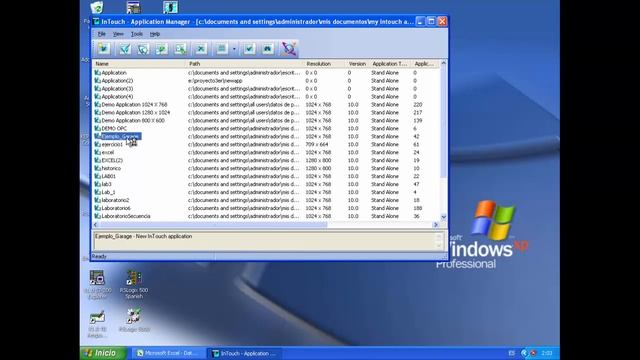Image resolution: width=640 pixels, height=360 pixels.
Task: Select the LaboratorioSecuencia application
Action: pos(126,216)
